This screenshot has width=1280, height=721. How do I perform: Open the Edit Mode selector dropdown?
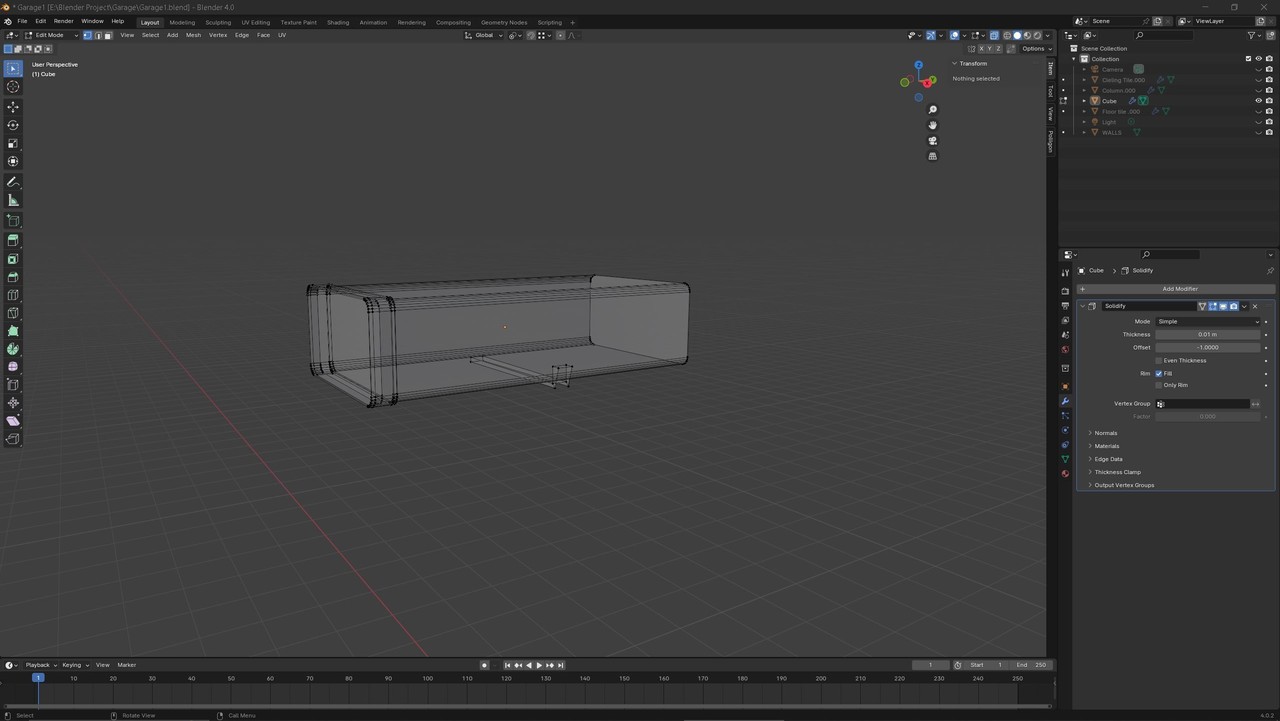point(50,35)
